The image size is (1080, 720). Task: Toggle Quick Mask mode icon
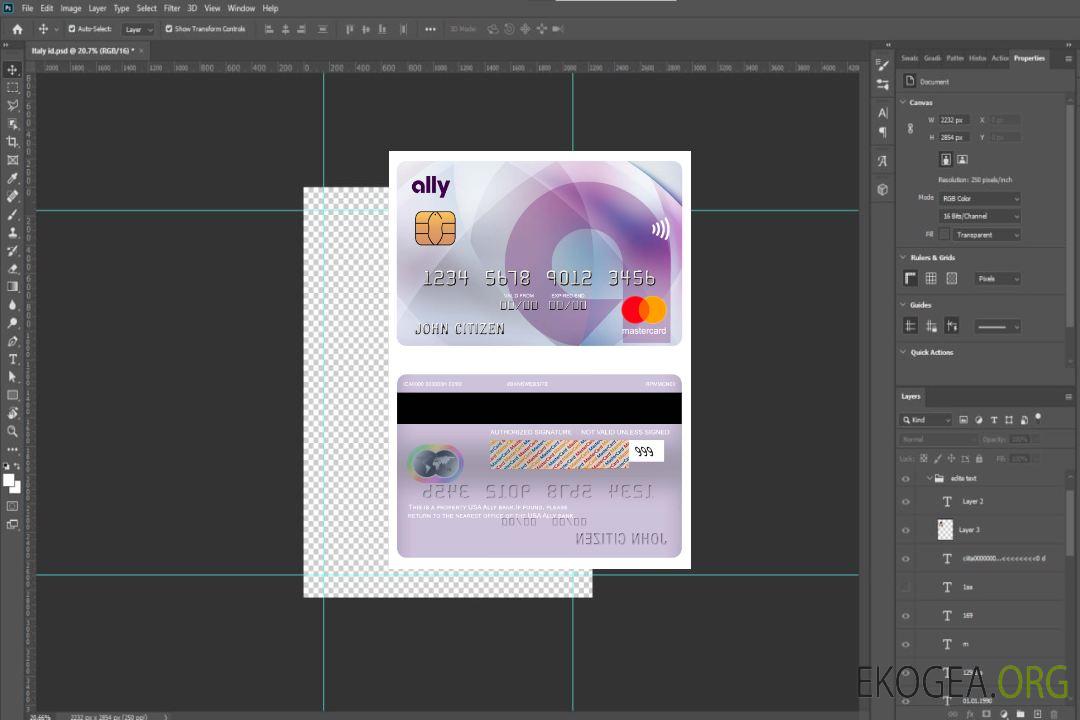click(x=12, y=506)
